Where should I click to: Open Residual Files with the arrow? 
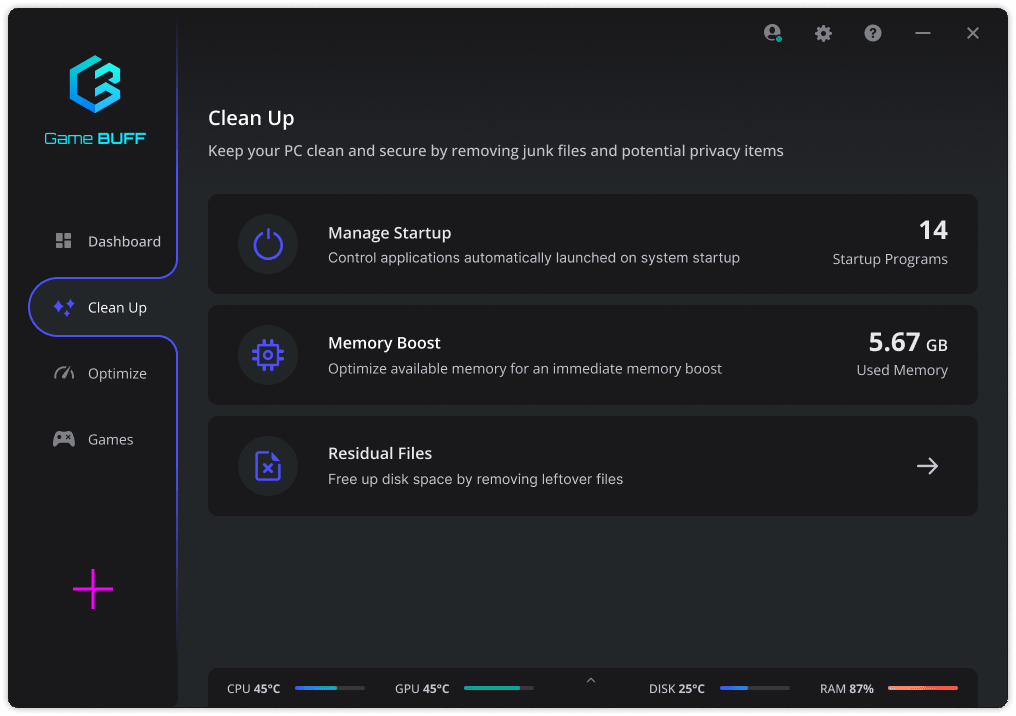(927, 466)
